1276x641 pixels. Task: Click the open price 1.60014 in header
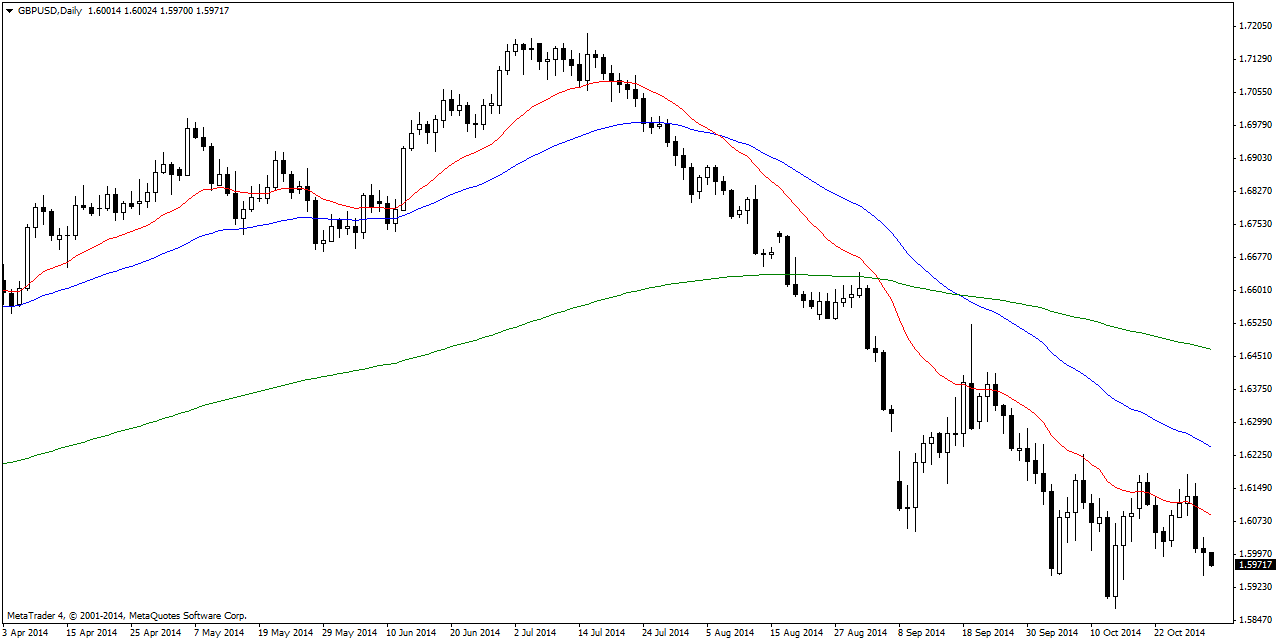(x=108, y=11)
